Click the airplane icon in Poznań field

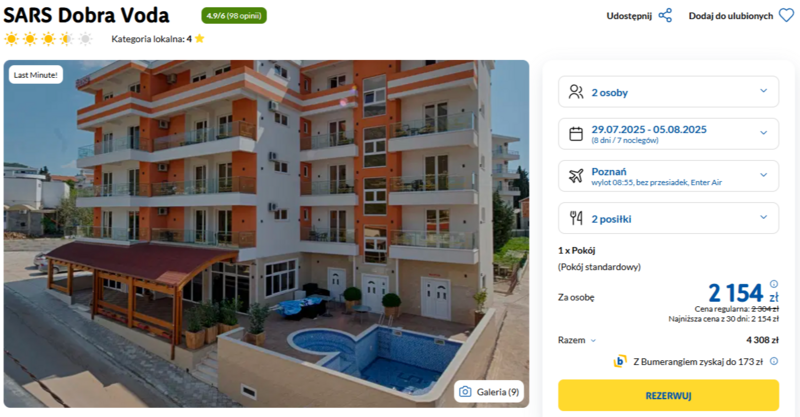click(x=576, y=176)
